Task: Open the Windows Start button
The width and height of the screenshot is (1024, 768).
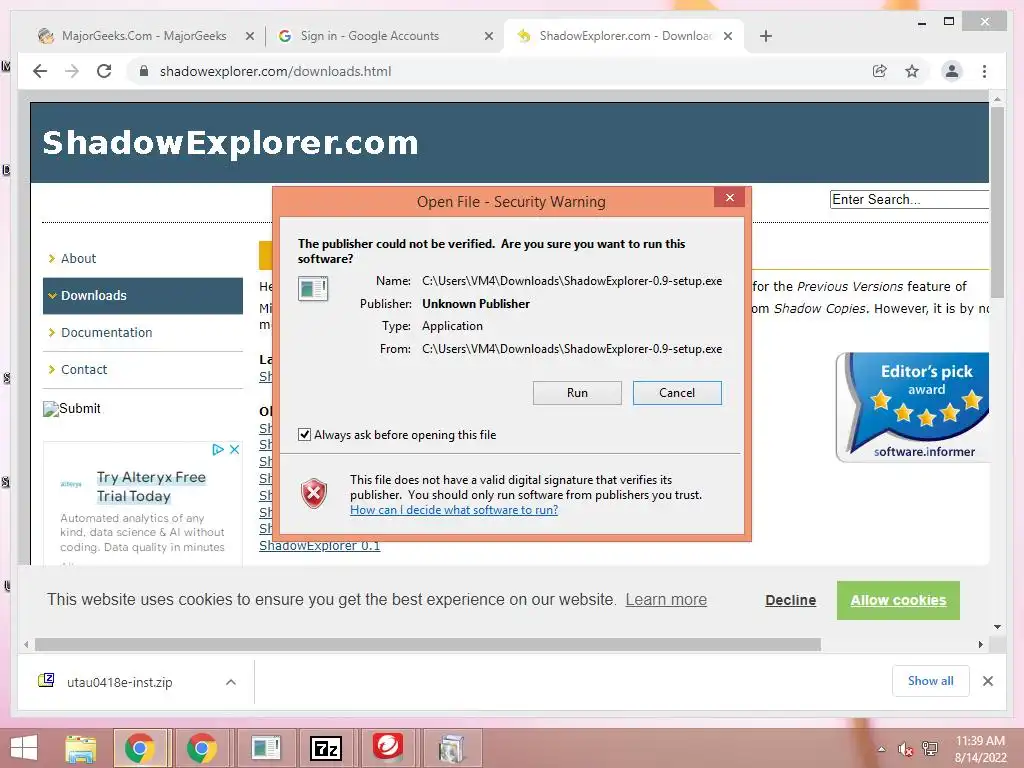Action: (24, 748)
